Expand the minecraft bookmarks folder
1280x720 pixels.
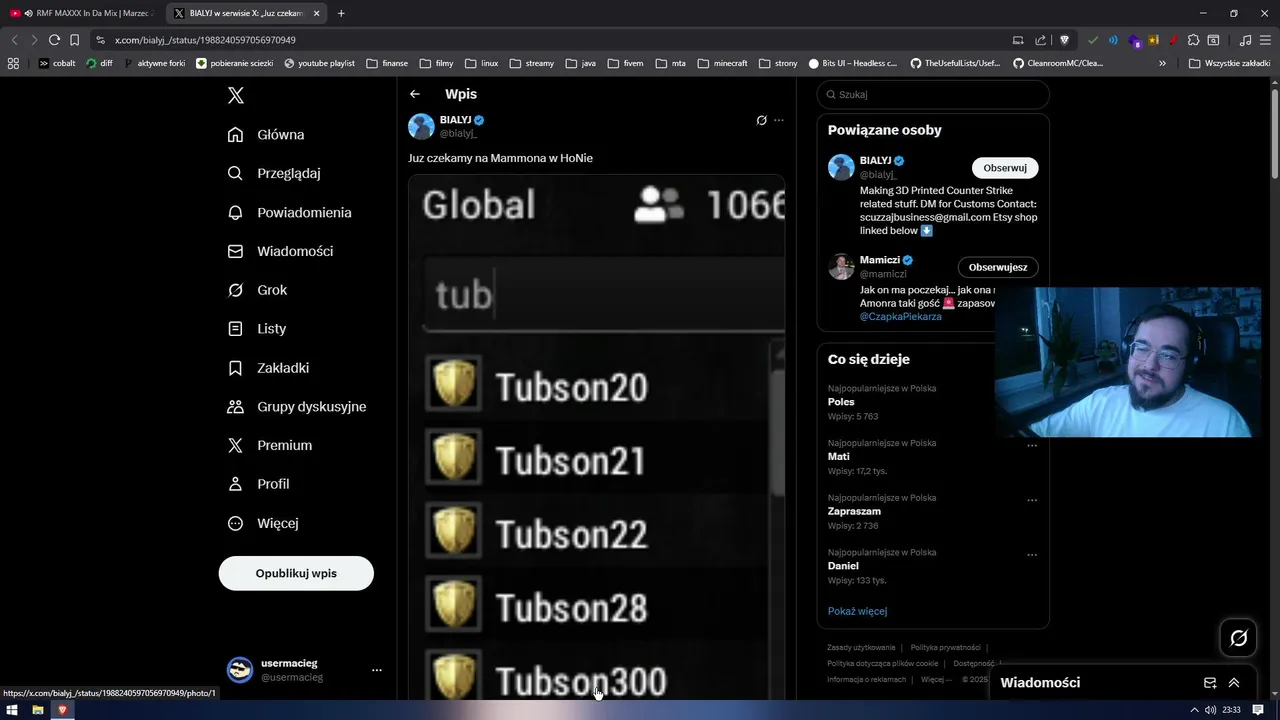(x=722, y=63)
